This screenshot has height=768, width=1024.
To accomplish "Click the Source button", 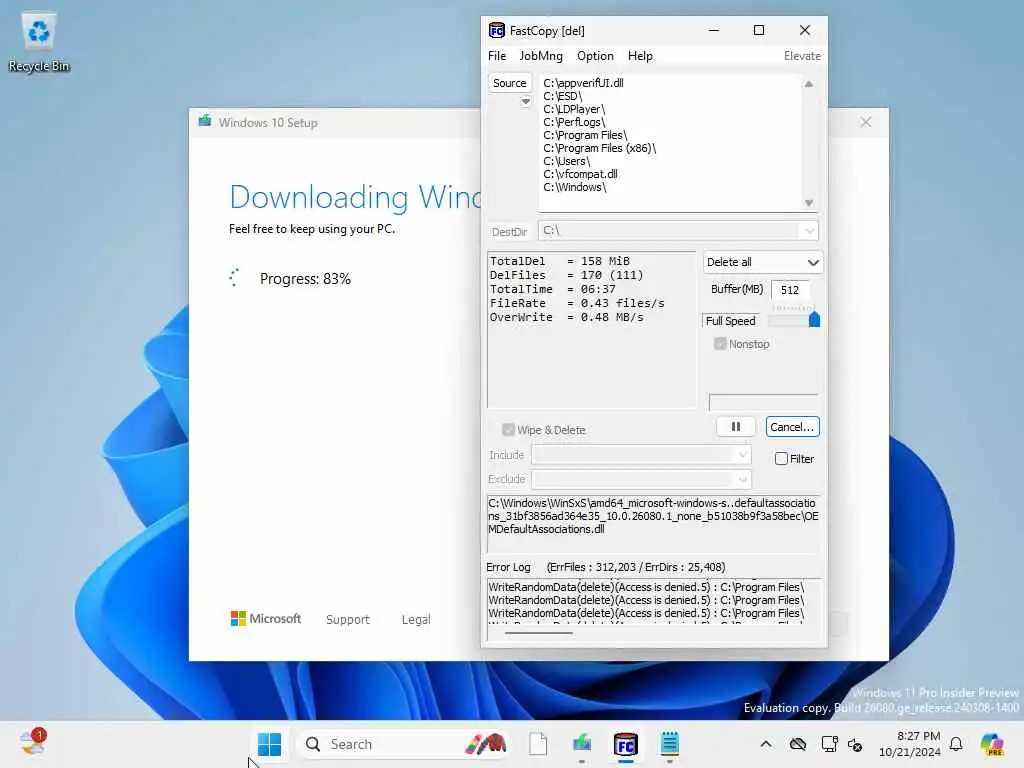I will (x=509, y=83).
